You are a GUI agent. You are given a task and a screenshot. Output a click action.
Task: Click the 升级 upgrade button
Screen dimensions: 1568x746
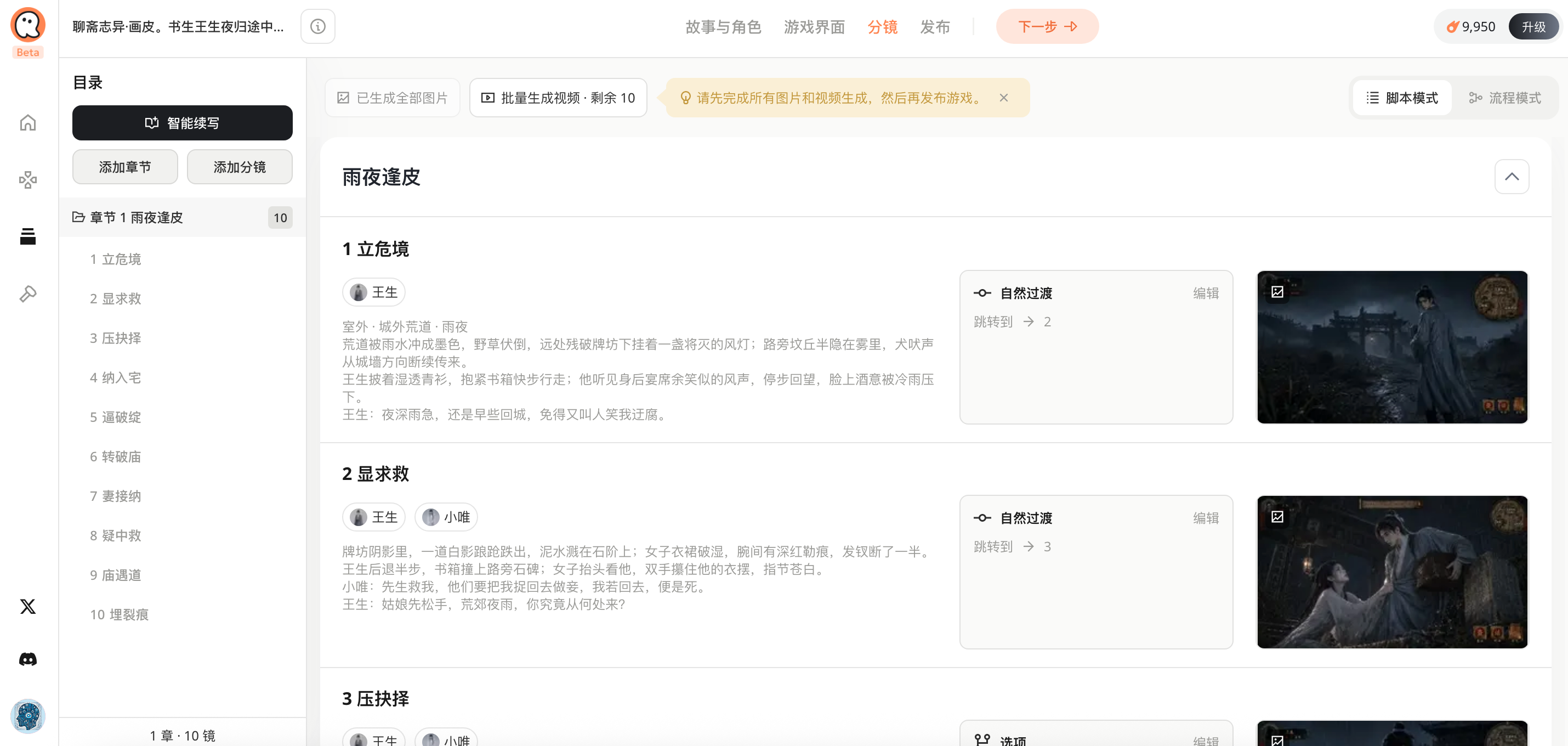pos(1533,27)
